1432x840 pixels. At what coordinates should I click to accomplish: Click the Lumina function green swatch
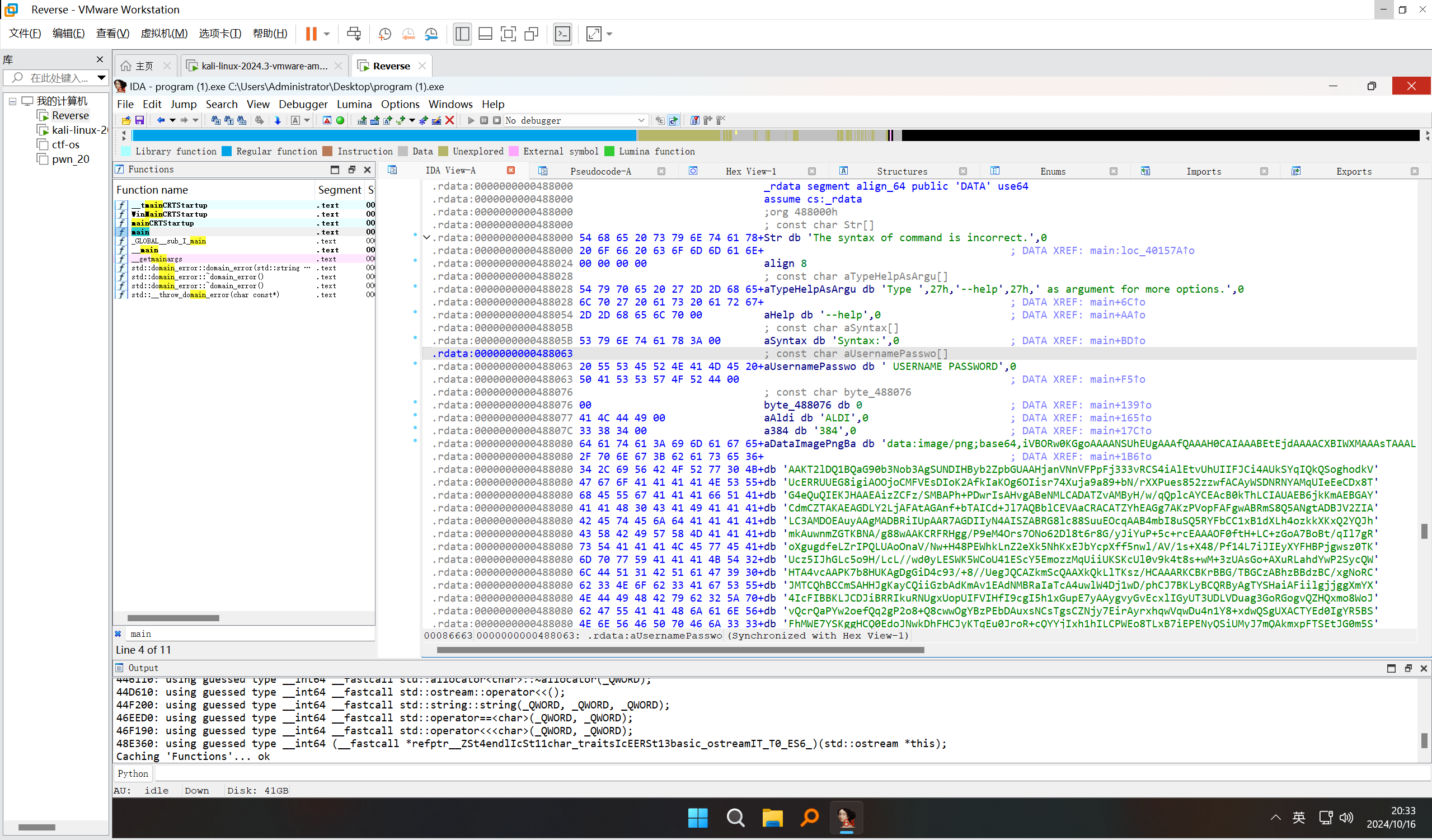[610, 151]
